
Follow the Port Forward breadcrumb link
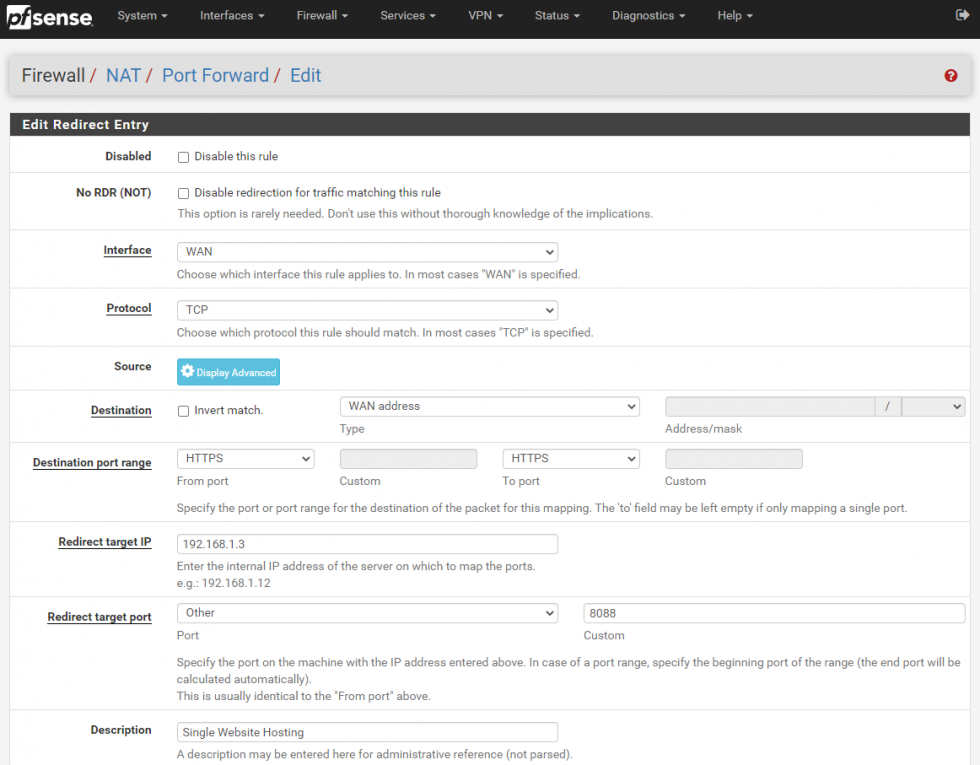click(215, 75)
